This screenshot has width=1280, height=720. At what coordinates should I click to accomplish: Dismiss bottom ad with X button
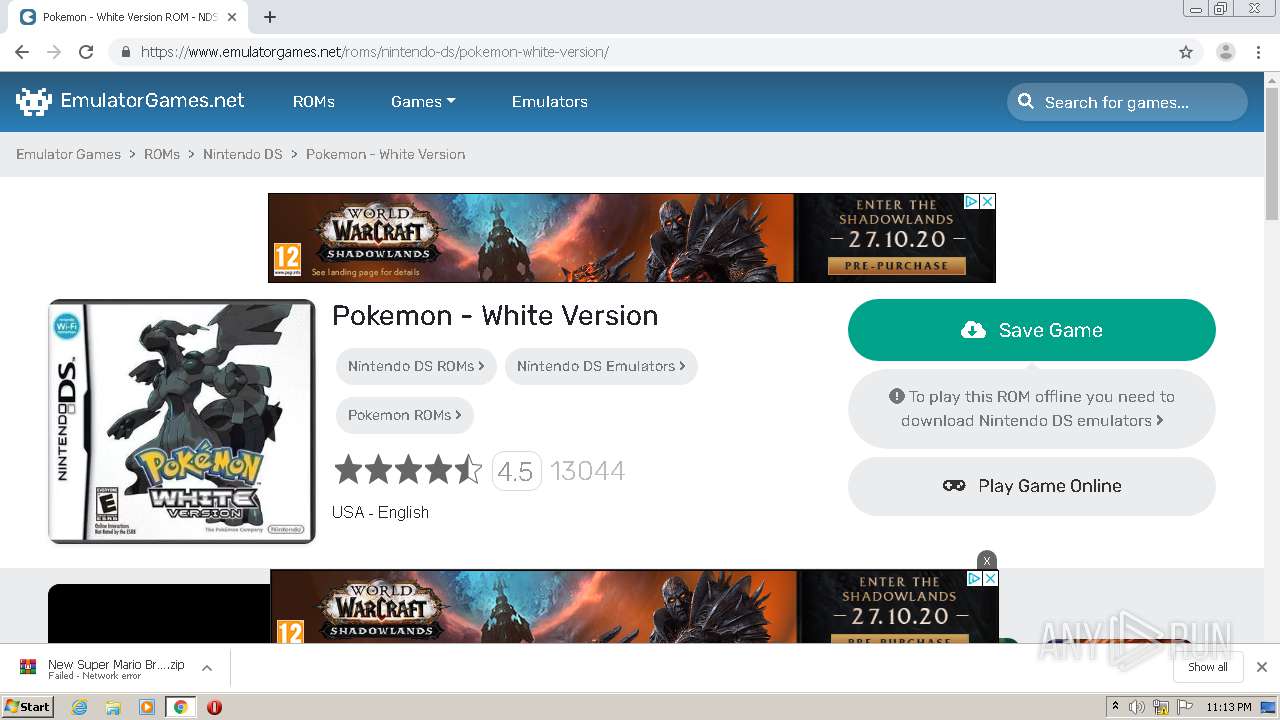[987, 560]
